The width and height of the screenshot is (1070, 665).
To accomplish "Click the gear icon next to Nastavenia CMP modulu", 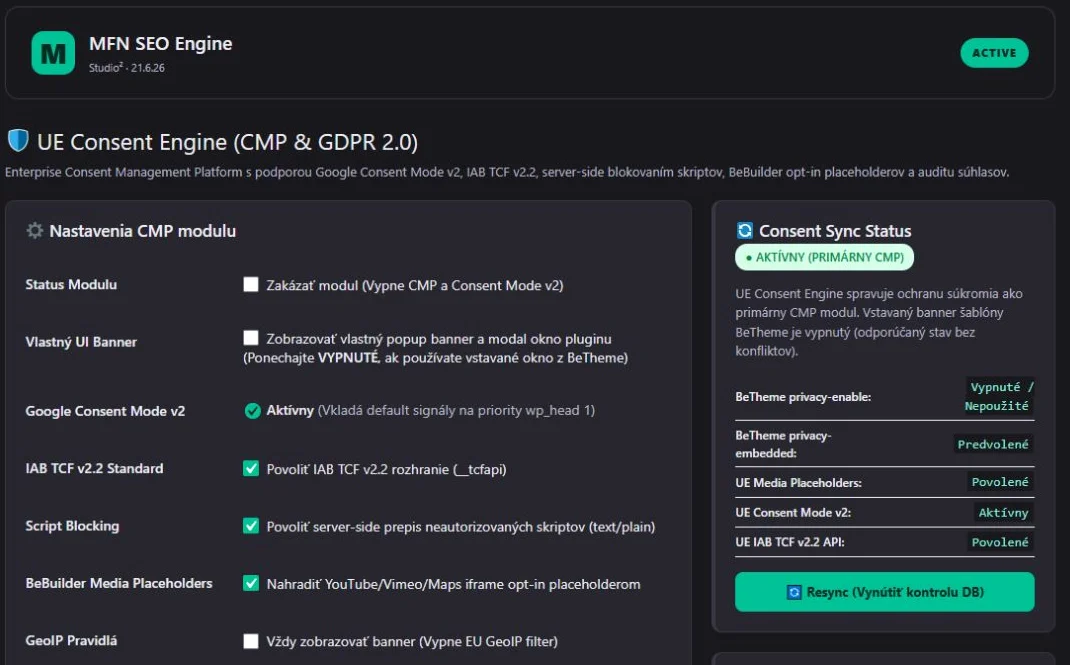I will coord(35,231).
